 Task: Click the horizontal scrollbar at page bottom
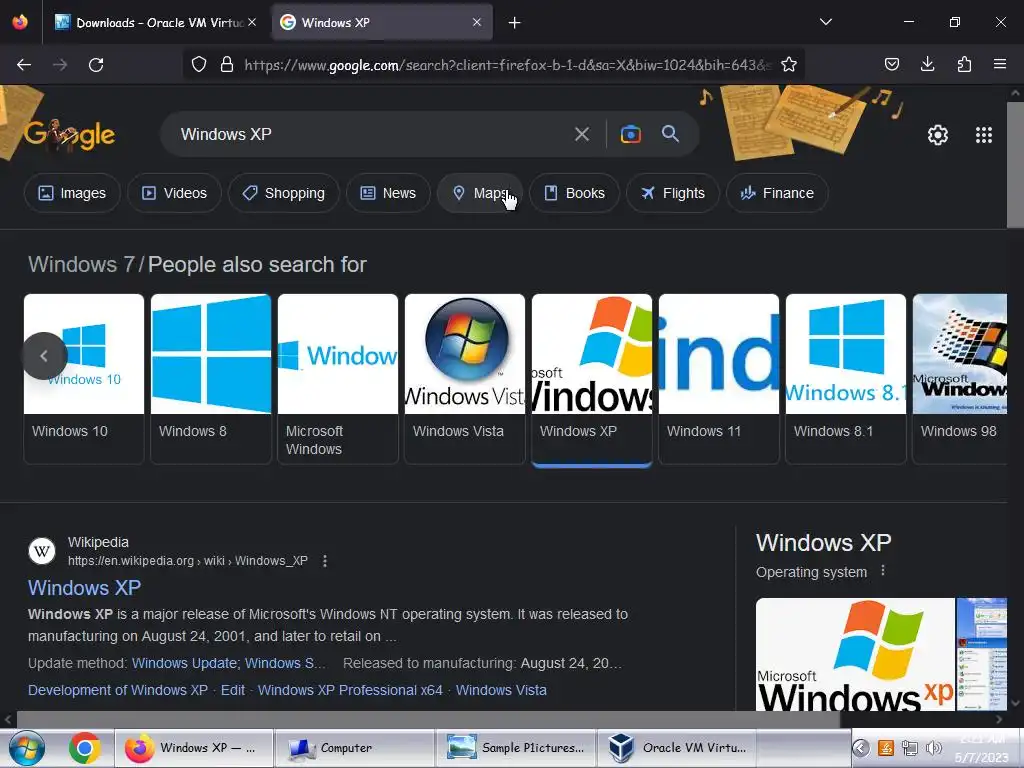(x=428, y=719)
